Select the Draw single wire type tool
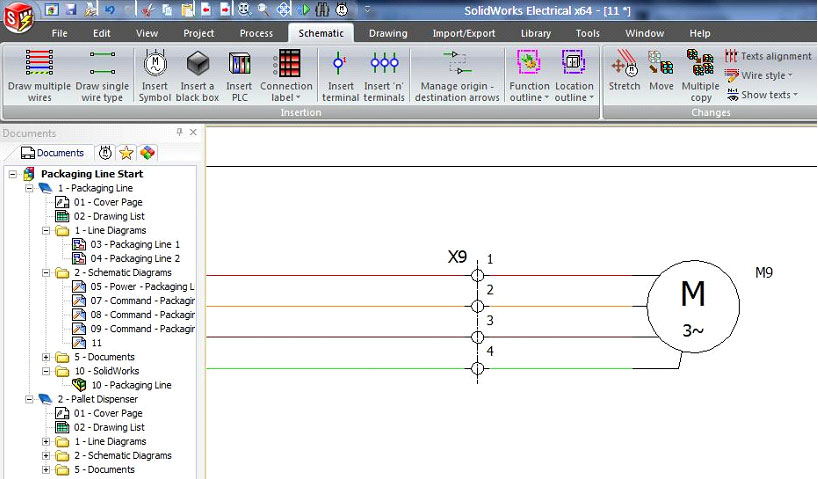Viewport: 818px width, 479px height. [x=102, y=75]
